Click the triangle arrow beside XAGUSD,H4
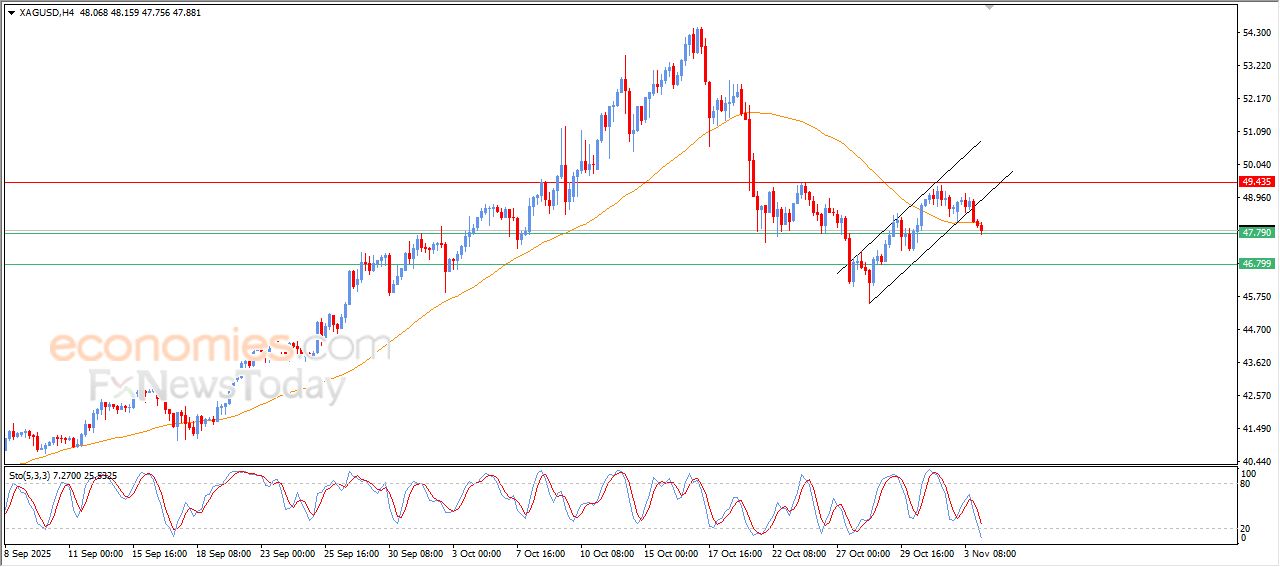 10,13
